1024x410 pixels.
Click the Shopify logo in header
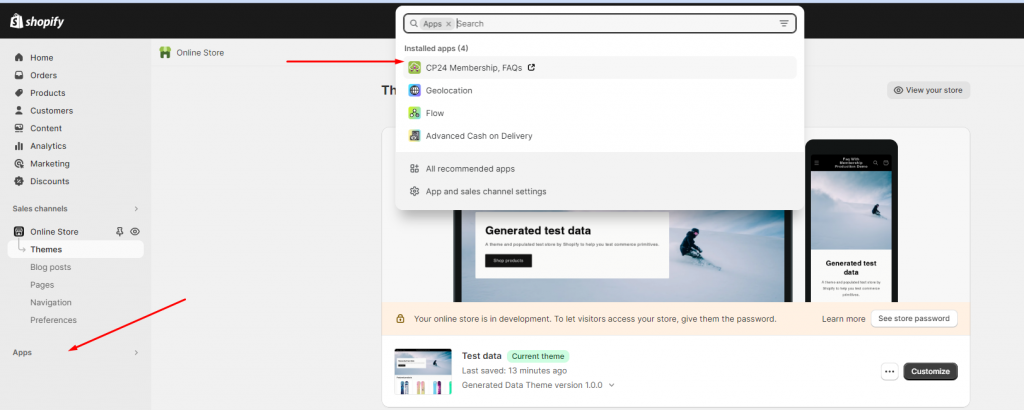tap(37, 22)
